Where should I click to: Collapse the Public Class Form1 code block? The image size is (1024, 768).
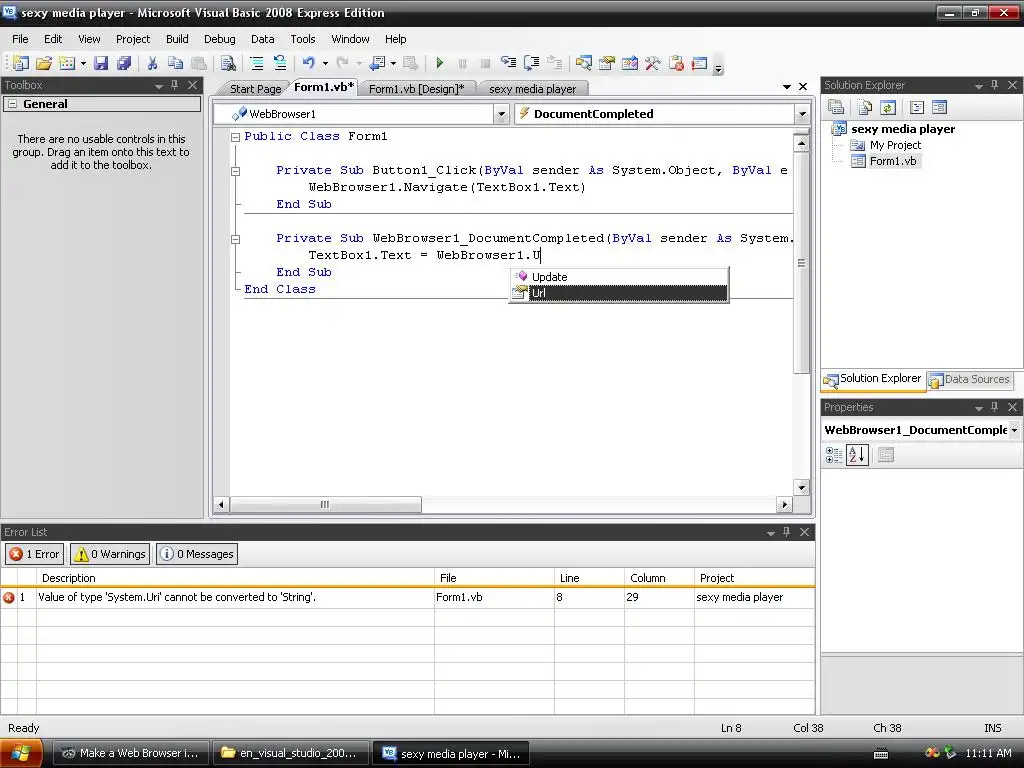(235, 137)
